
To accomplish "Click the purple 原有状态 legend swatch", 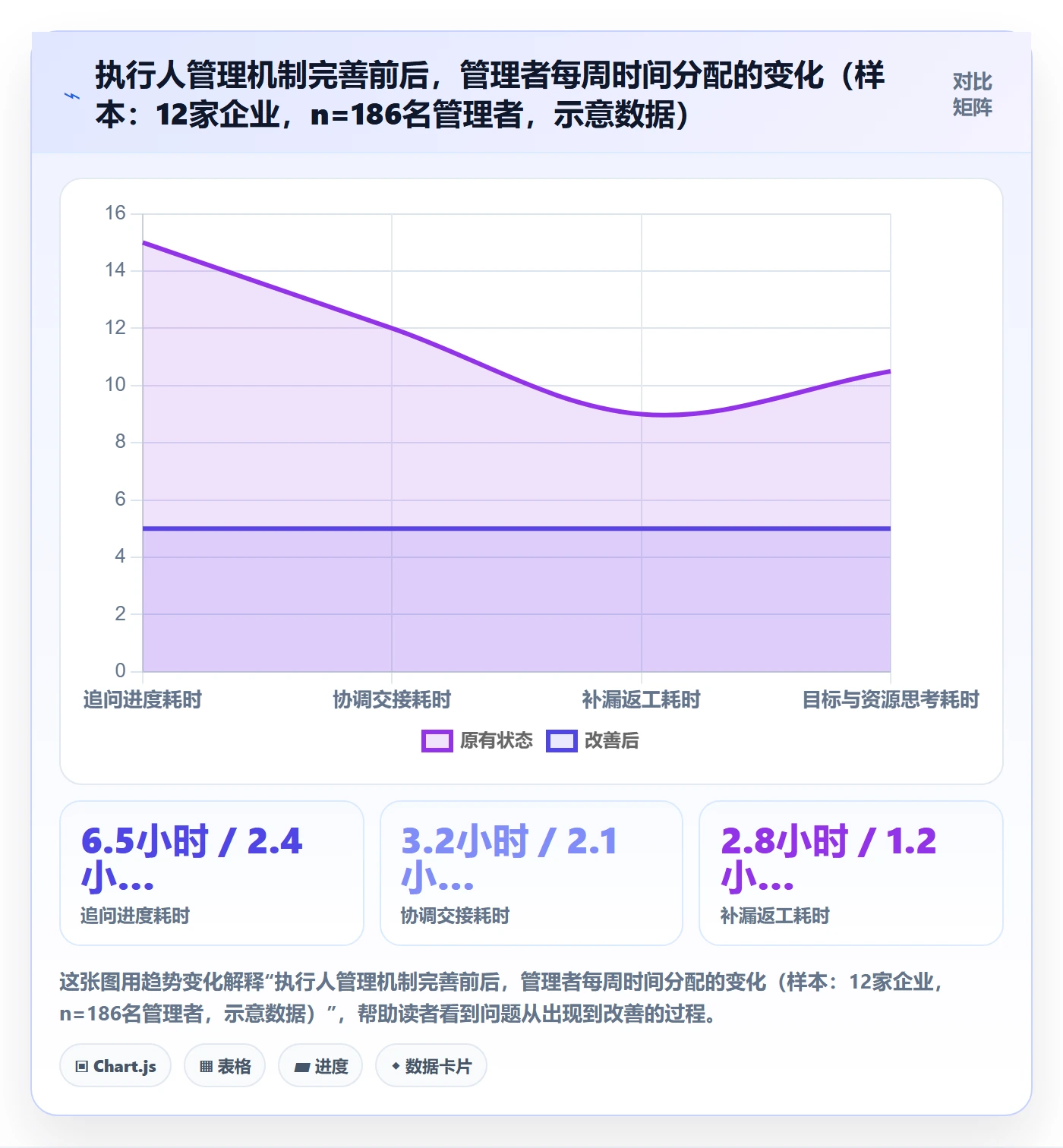I will pos(437,741).
